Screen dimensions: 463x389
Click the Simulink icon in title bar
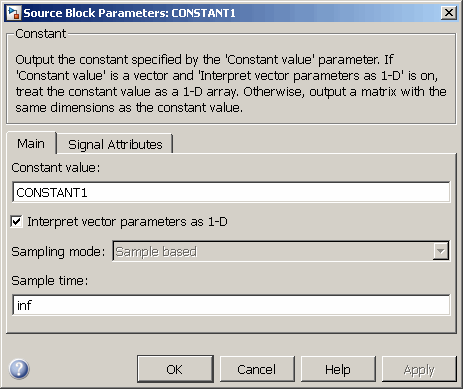pos(13,13)
